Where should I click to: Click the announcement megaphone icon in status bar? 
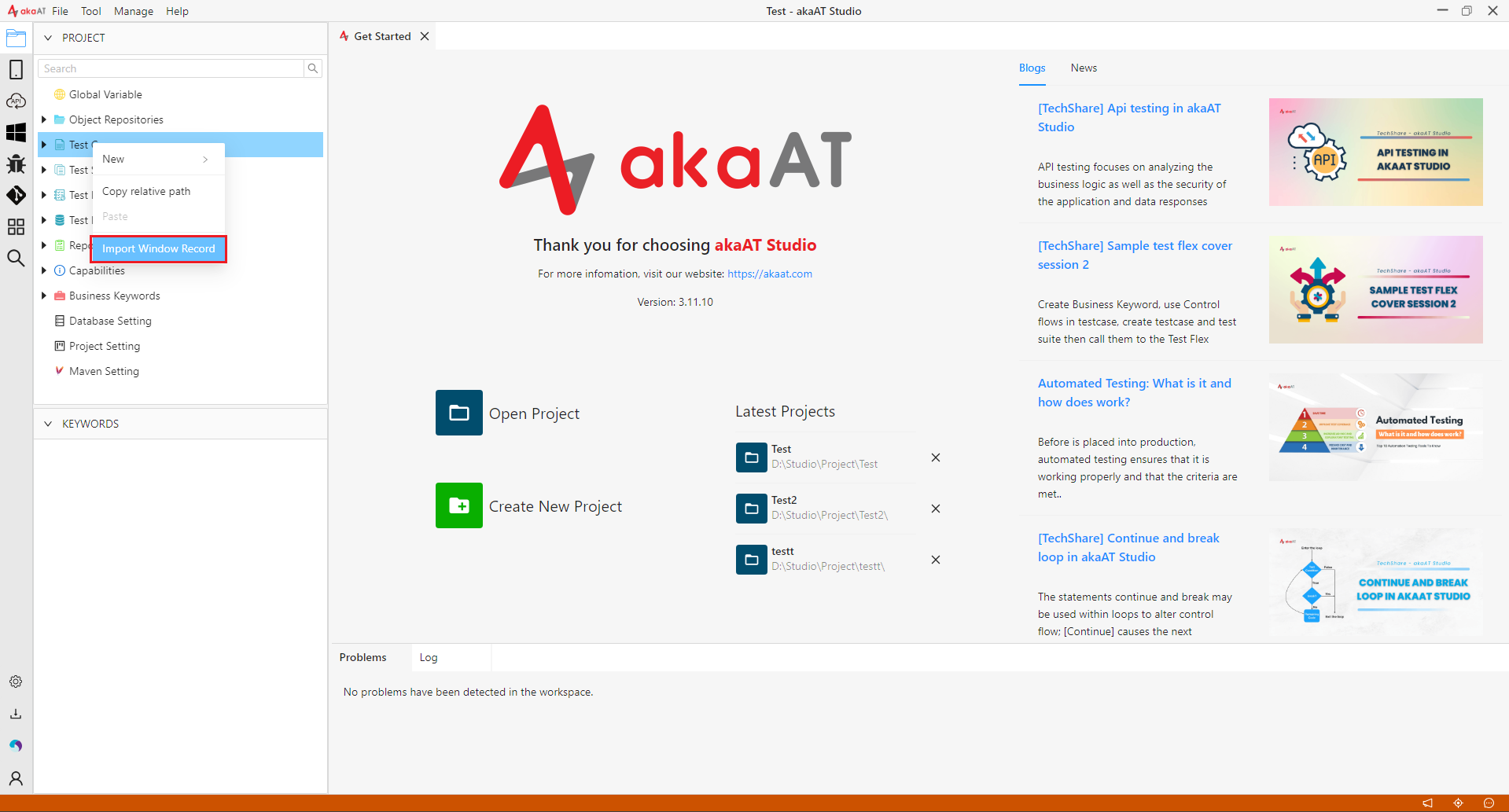(x=1427, y=803)
